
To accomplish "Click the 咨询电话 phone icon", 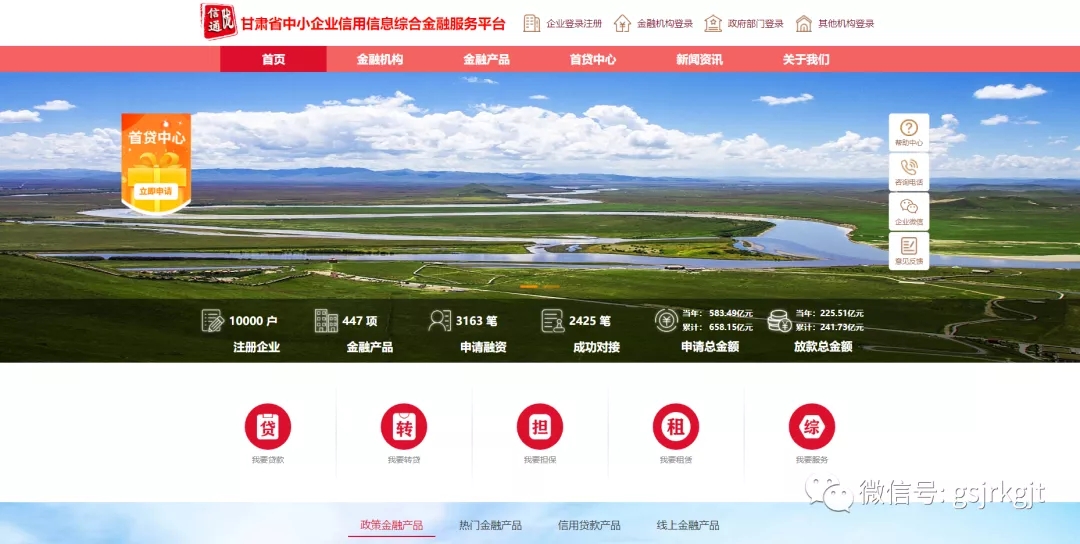I will [908, 172].
